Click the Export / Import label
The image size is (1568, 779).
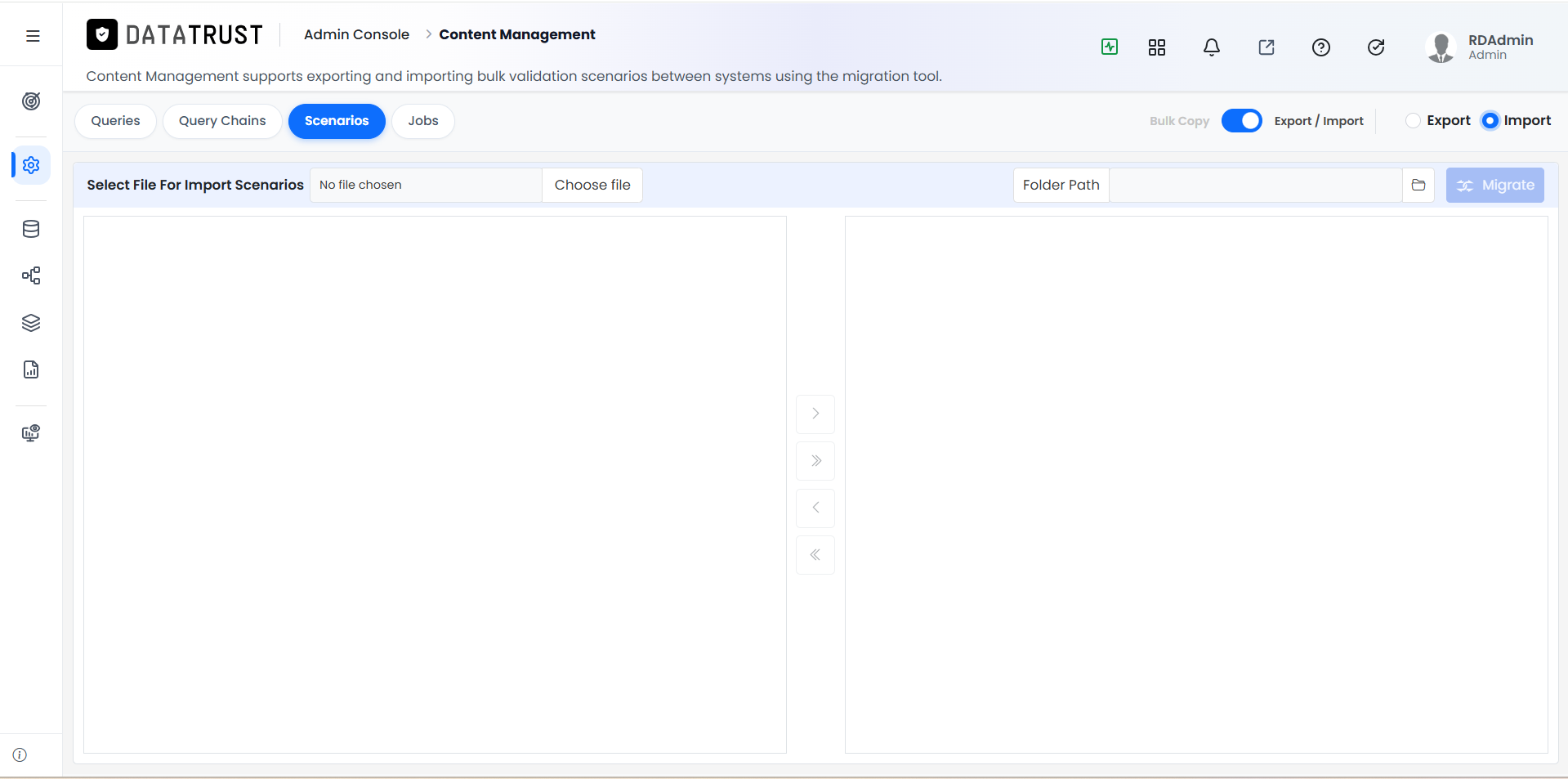1319,121
